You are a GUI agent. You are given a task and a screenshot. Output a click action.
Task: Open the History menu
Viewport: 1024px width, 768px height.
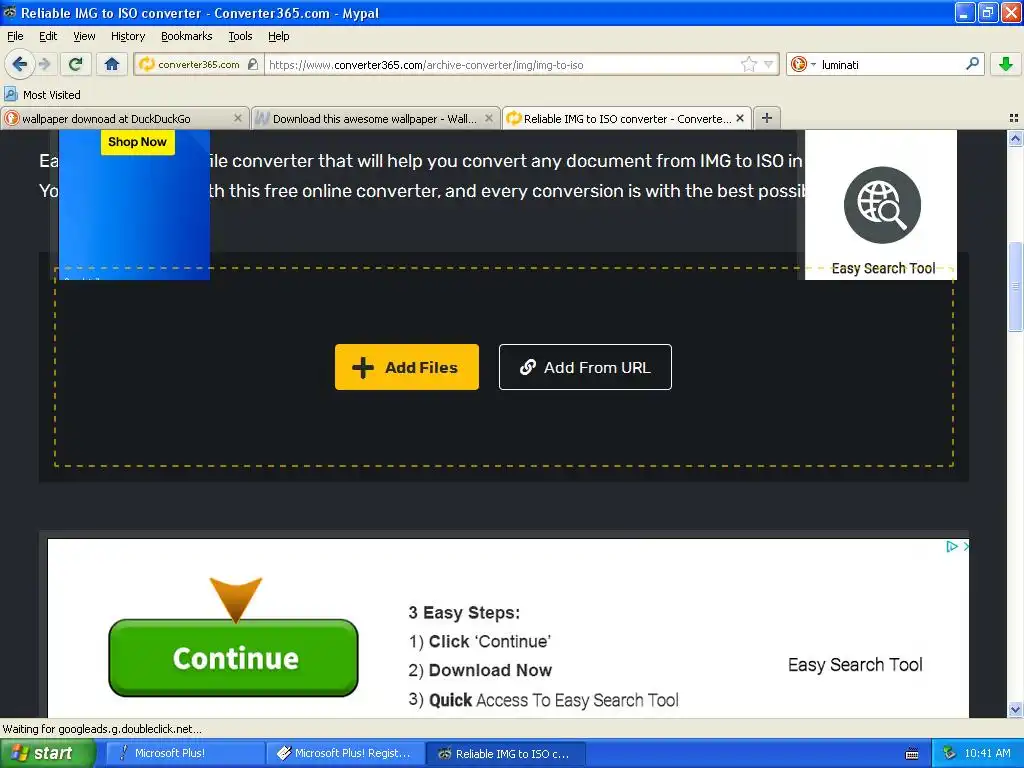pyautogui.click(x=127, y=36)
